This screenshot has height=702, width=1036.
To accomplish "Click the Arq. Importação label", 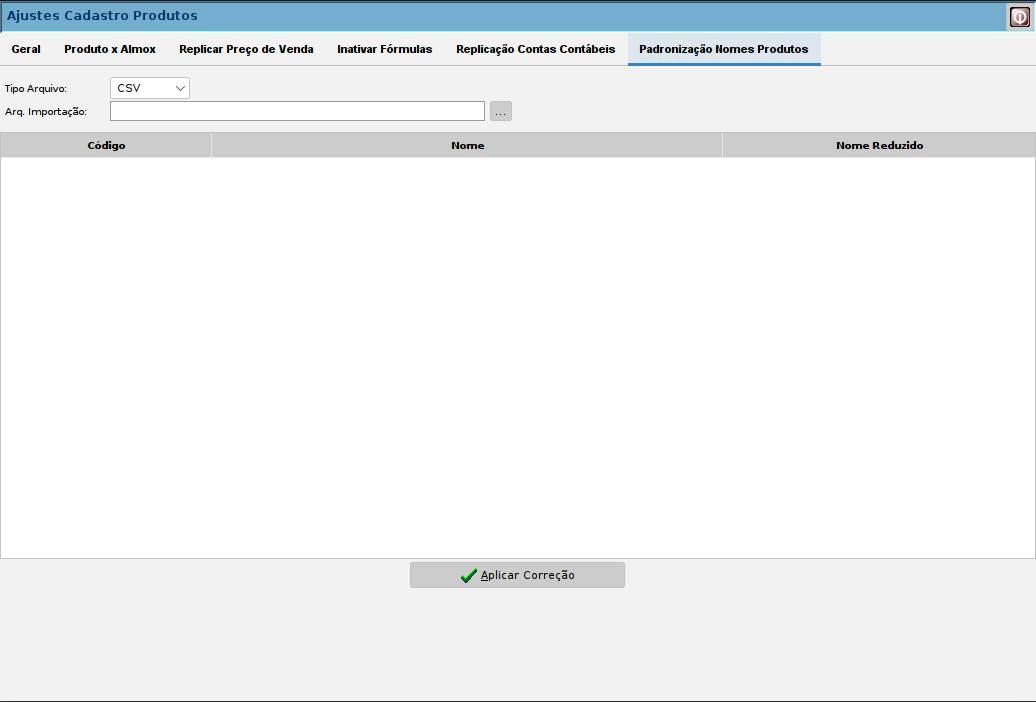I will pos(46,112).
